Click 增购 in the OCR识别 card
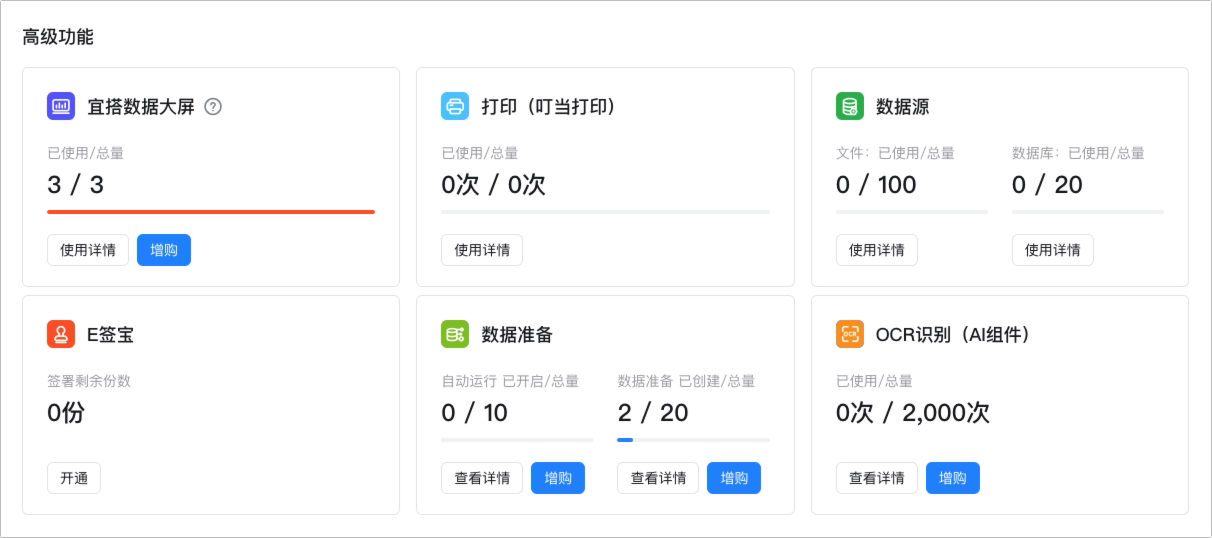1212x538 pixels. pos(953,478)
